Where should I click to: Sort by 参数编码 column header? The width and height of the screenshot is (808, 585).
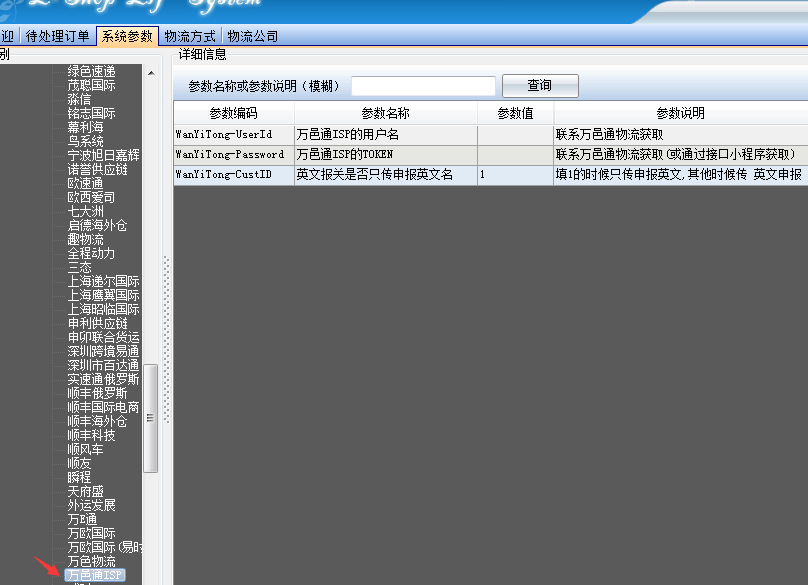pyautogui.click(x=233, y=113)
